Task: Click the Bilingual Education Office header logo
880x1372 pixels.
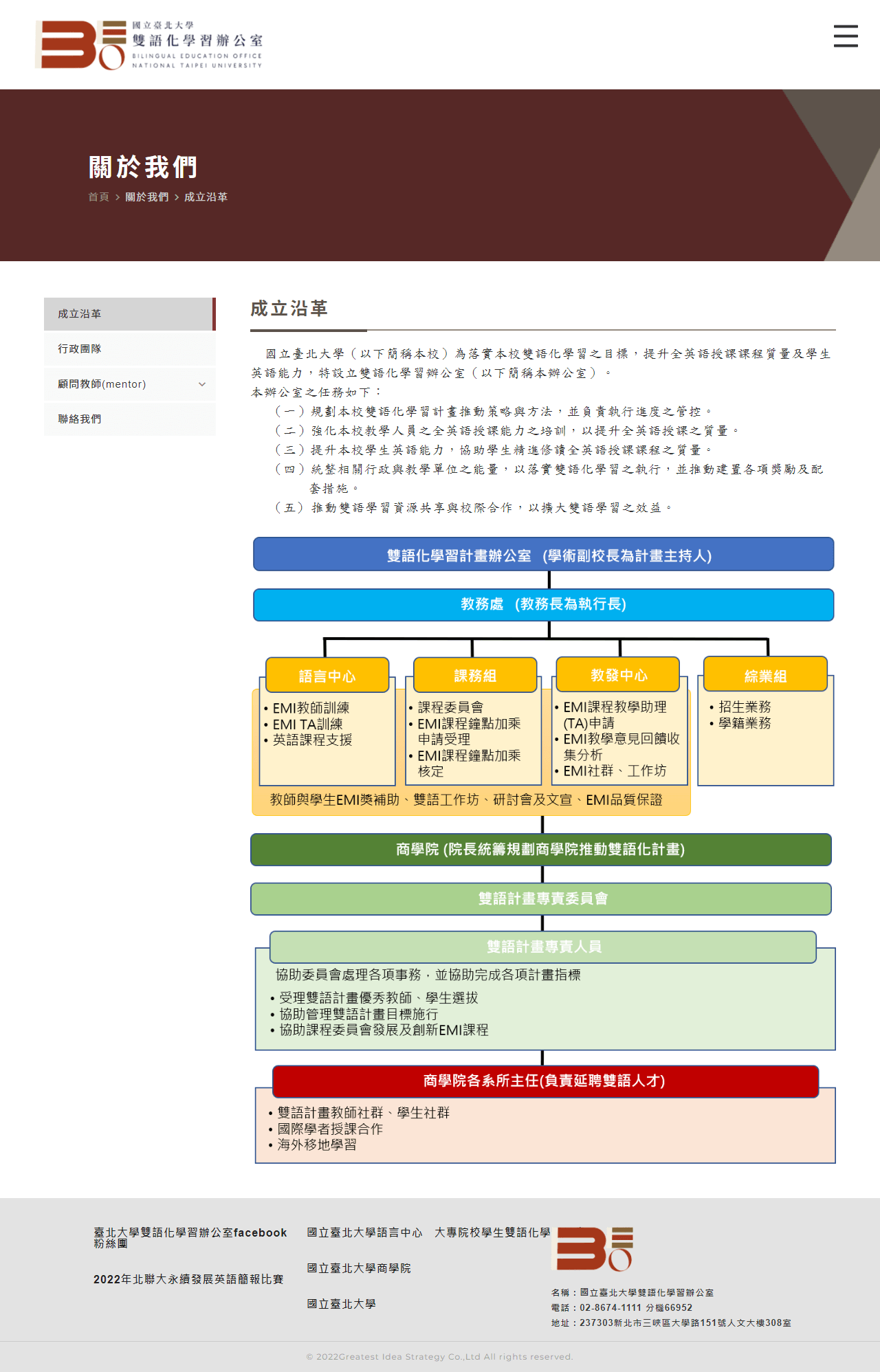Action: (149, 45)
